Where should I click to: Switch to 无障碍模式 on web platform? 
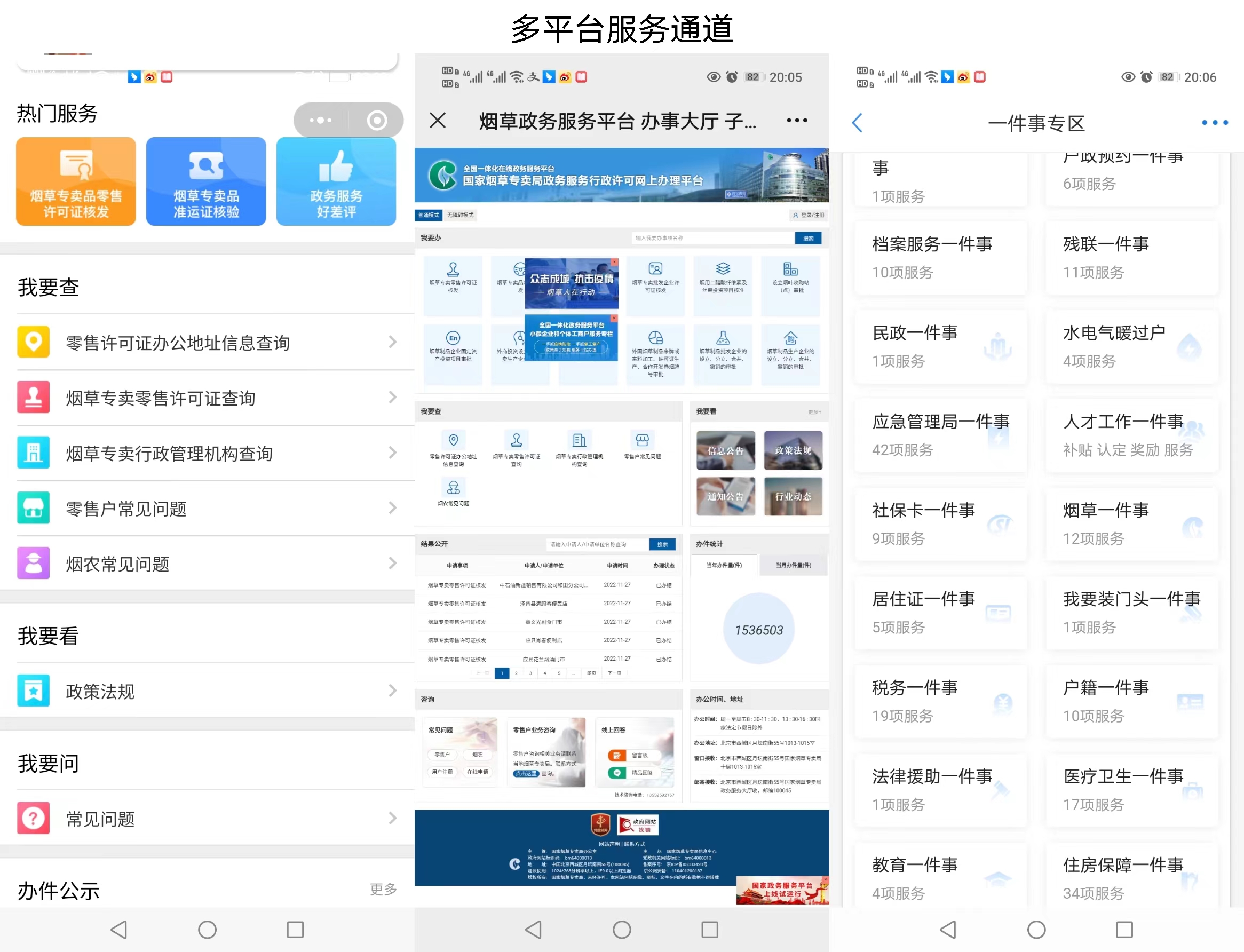pos(460,215)
